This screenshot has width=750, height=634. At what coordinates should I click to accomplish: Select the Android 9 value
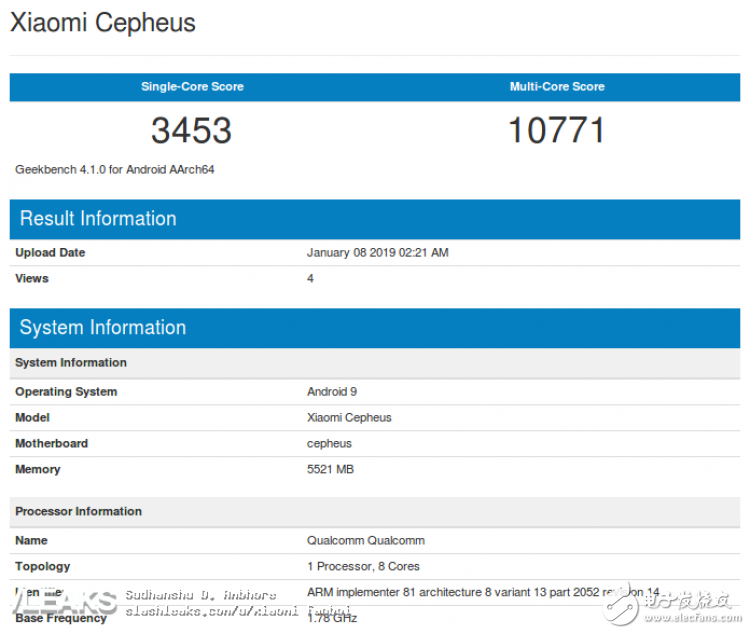click(332, 392)
